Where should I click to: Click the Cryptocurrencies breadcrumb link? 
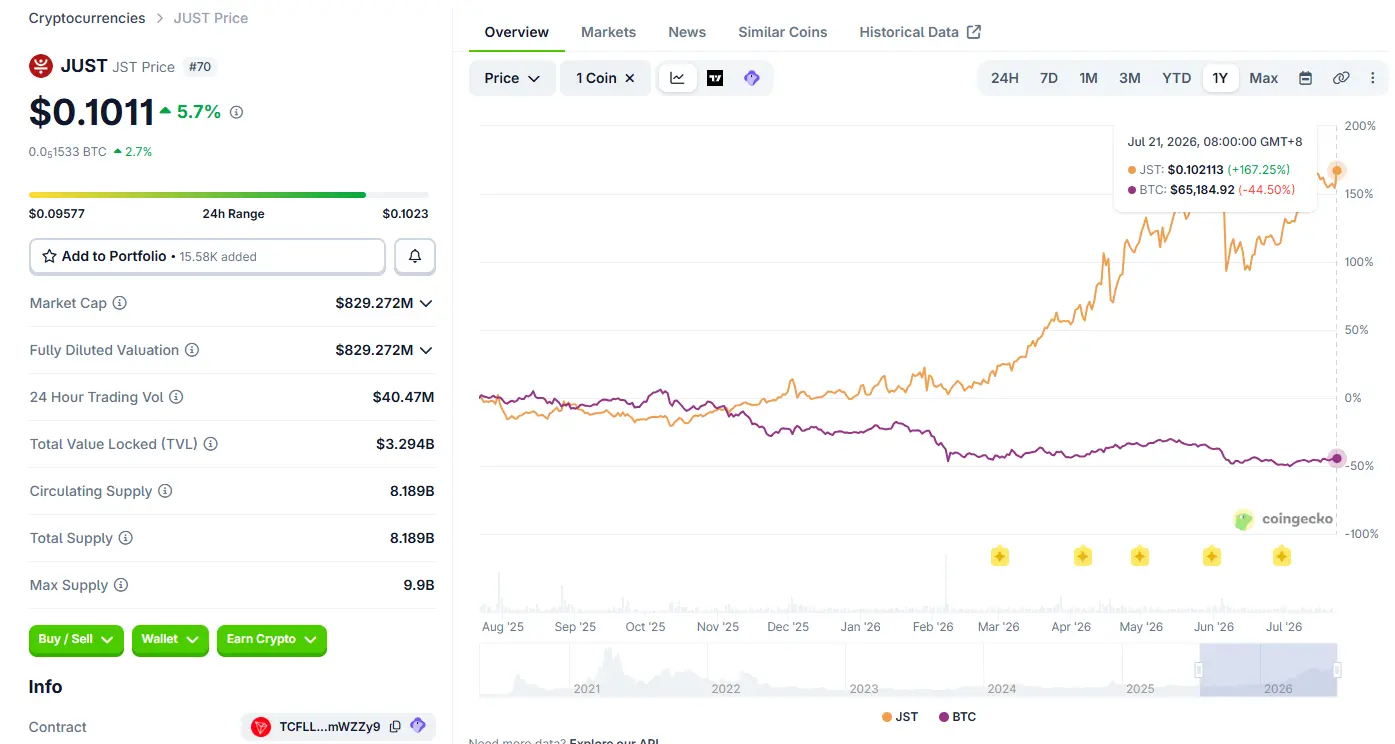(x=86, y=18)
